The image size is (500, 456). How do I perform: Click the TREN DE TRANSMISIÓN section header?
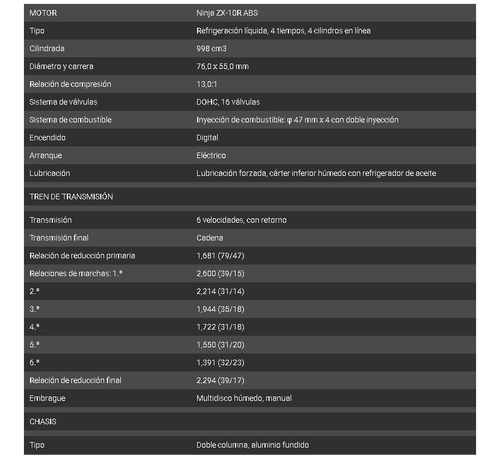tap(71, 197)
